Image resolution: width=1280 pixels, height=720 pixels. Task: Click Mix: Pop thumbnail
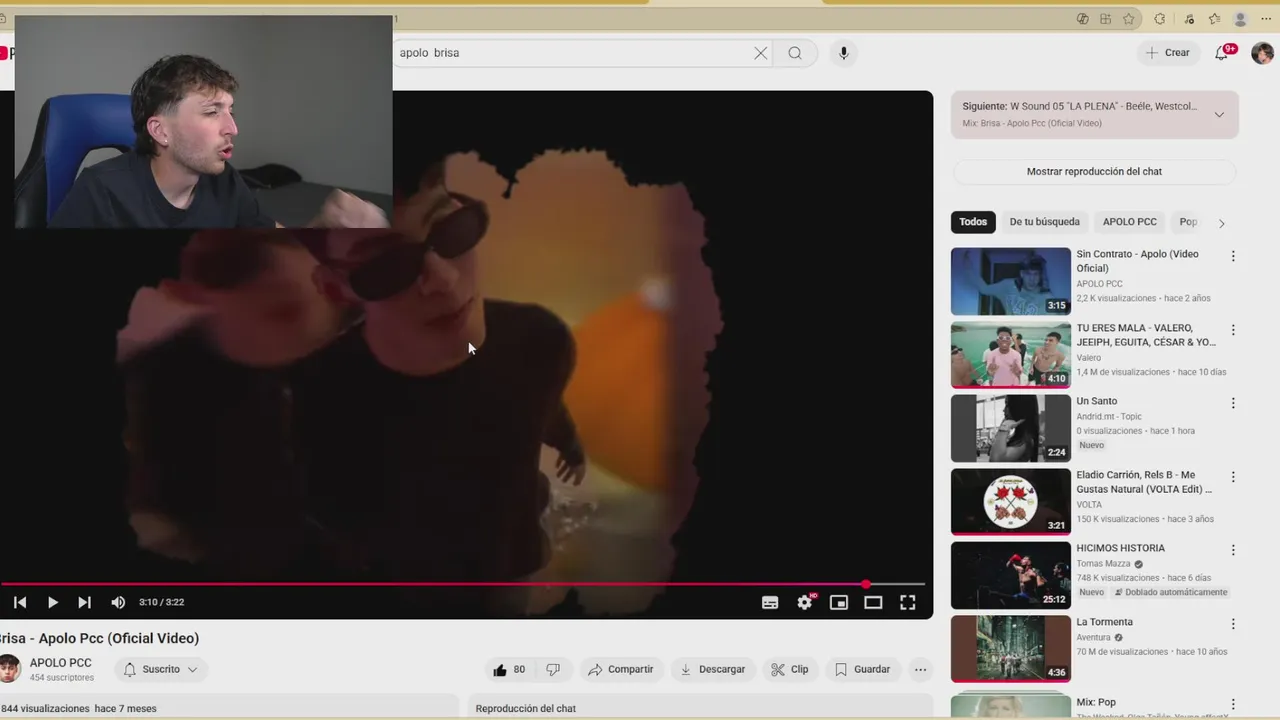(x=1010, y=705)
